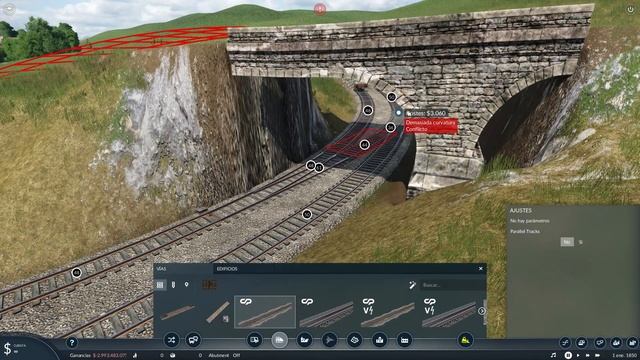Viewport: 640px width, 360px height.
Task: Select the highlighted standard track thumbnail
Action: (x=265, y=312)
